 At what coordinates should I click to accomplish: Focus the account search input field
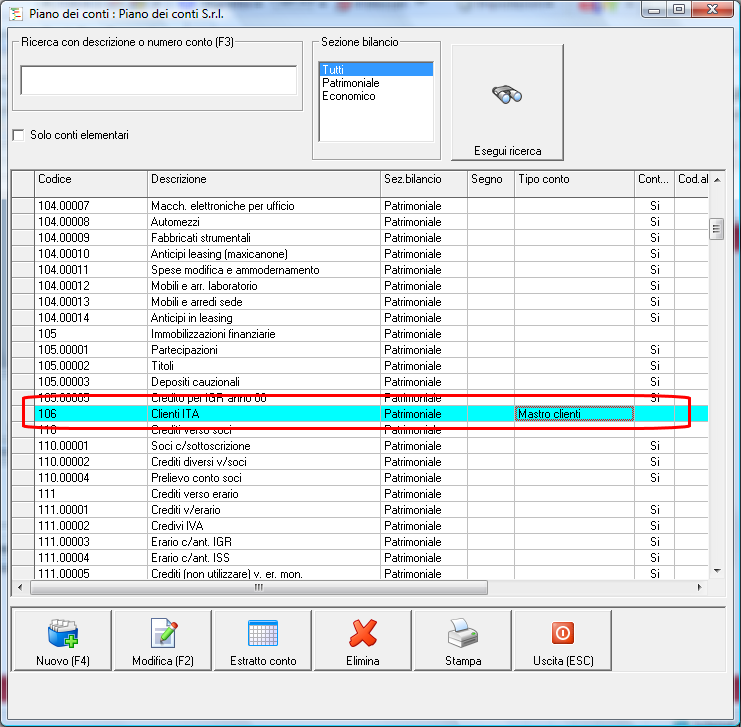pyautogui.click(x=159, y=80)
